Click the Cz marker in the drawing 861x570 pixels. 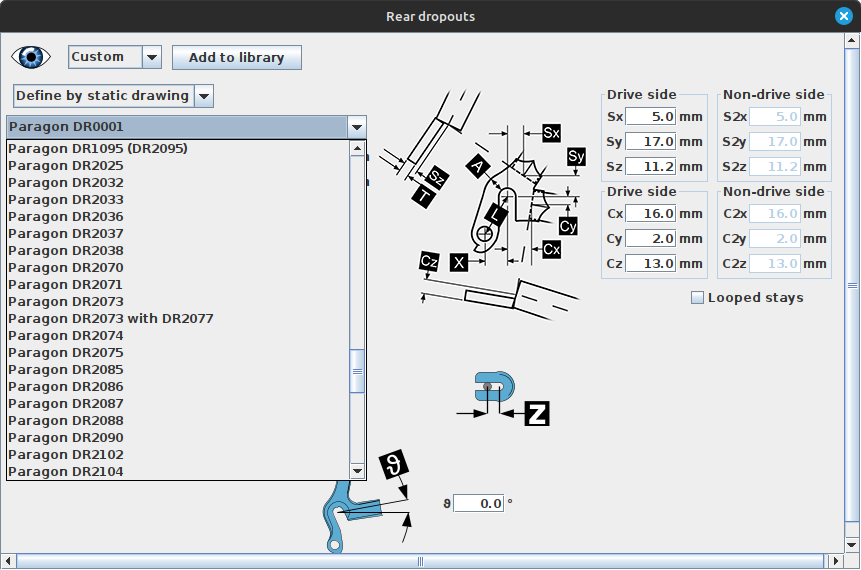tap(429, 262)
